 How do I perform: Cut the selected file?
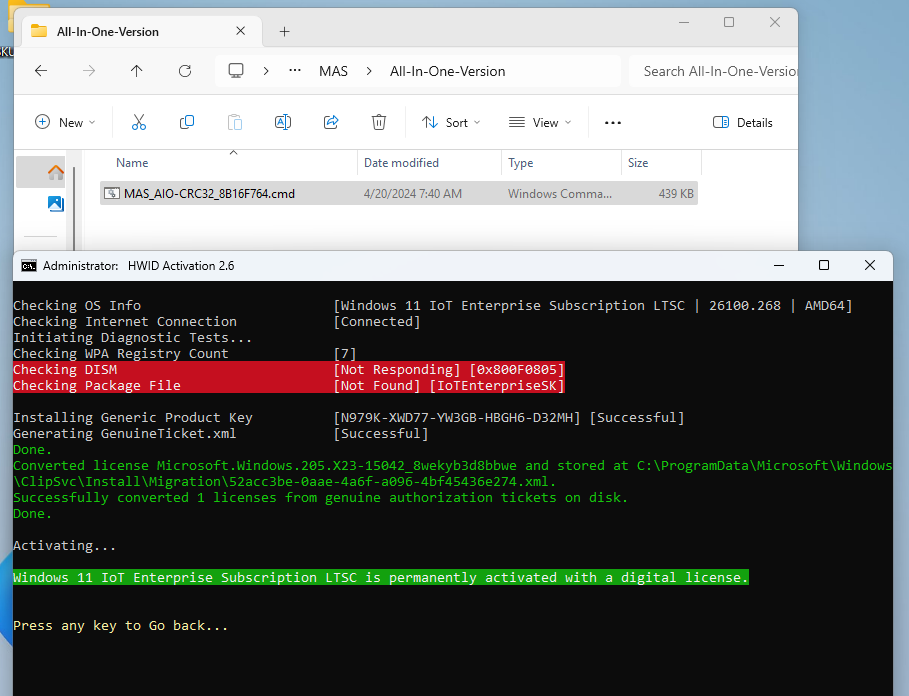click(x=139, y=122)
